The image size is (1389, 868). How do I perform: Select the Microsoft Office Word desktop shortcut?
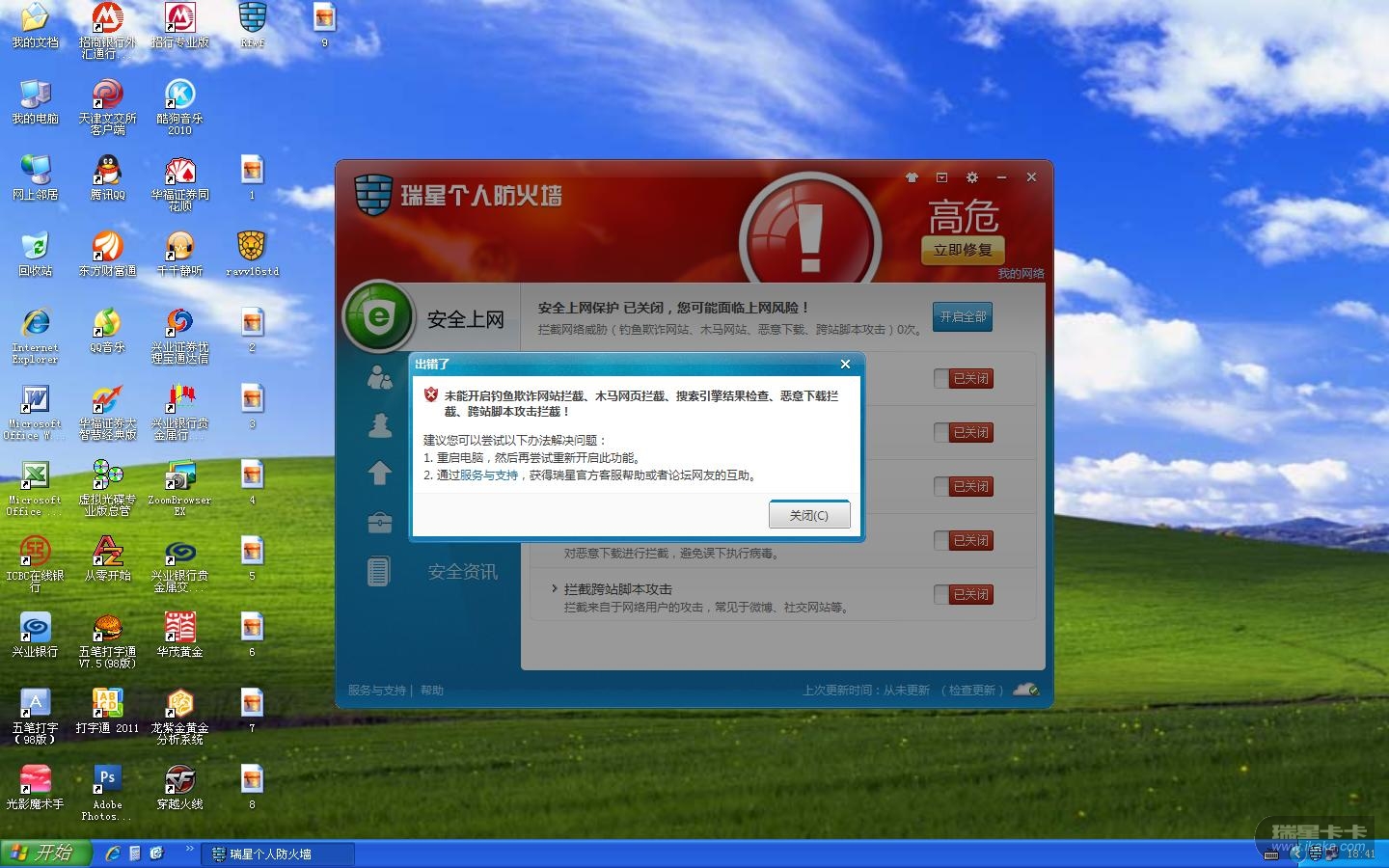point(35,412)
